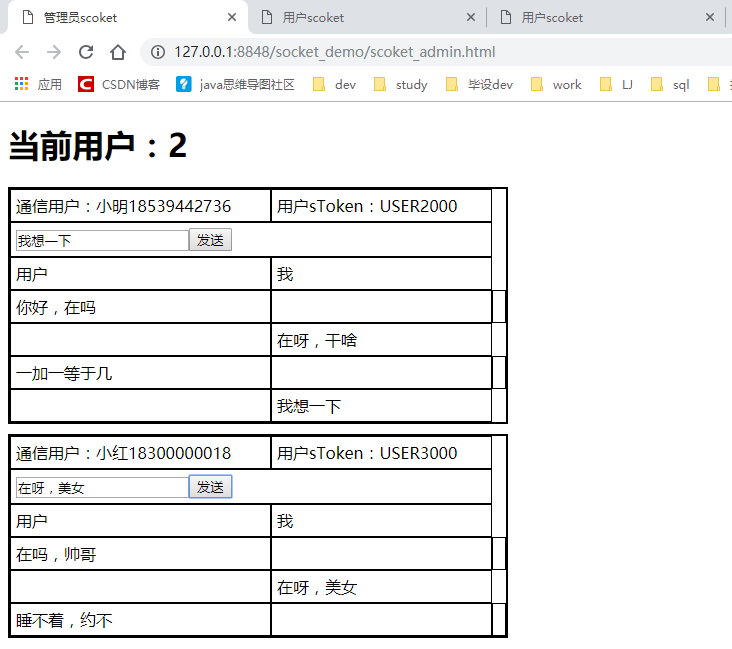This screenshot has height=649, width=732.
Task: Click the 在呀，干啥 reply
Action: [x=317, y=340]
